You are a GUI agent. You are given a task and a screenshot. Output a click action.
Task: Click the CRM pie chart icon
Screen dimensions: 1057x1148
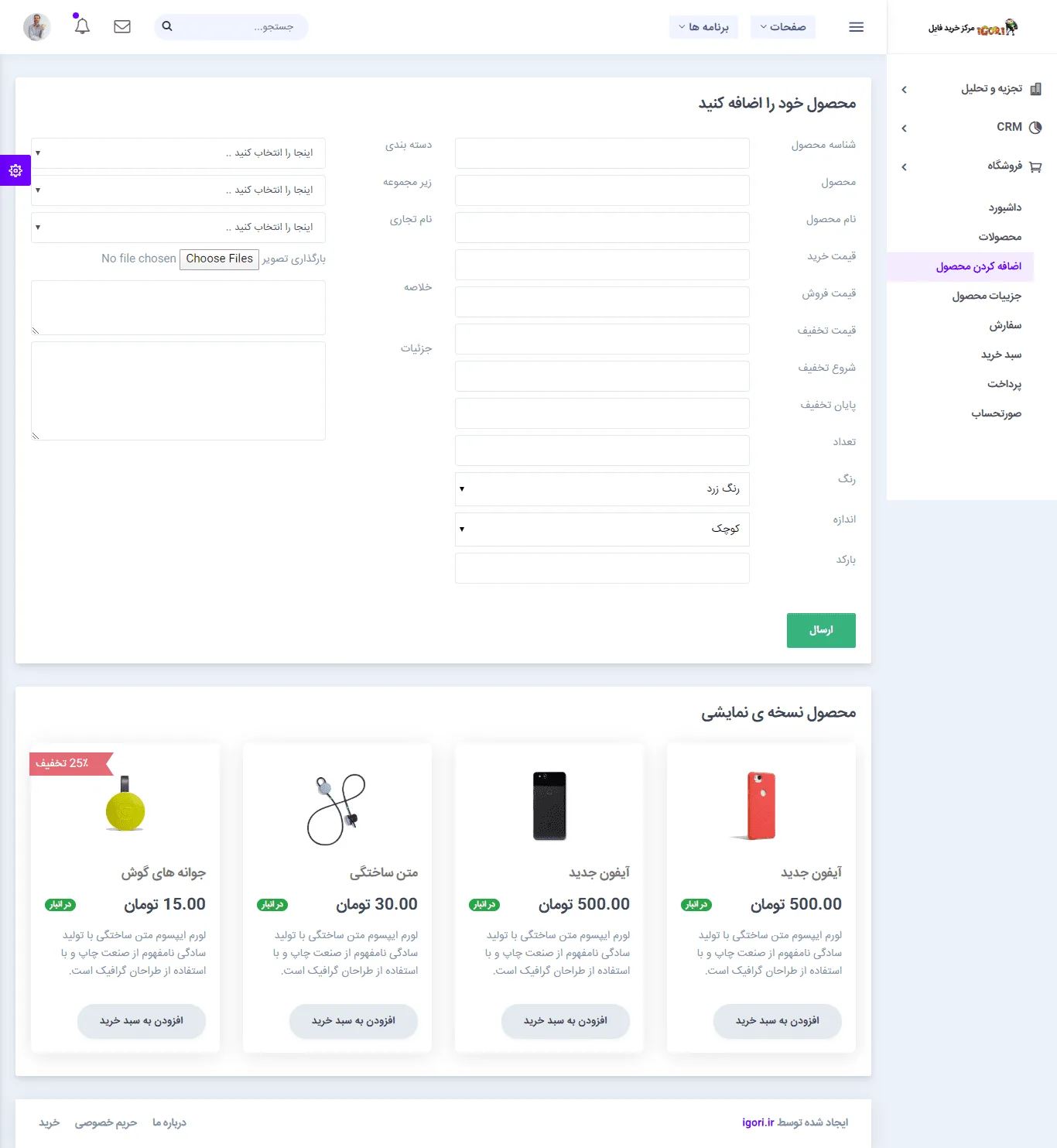coord(1035,127)
